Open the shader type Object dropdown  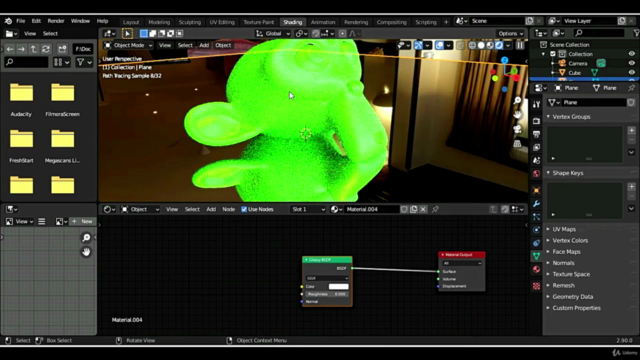point(140,209)
